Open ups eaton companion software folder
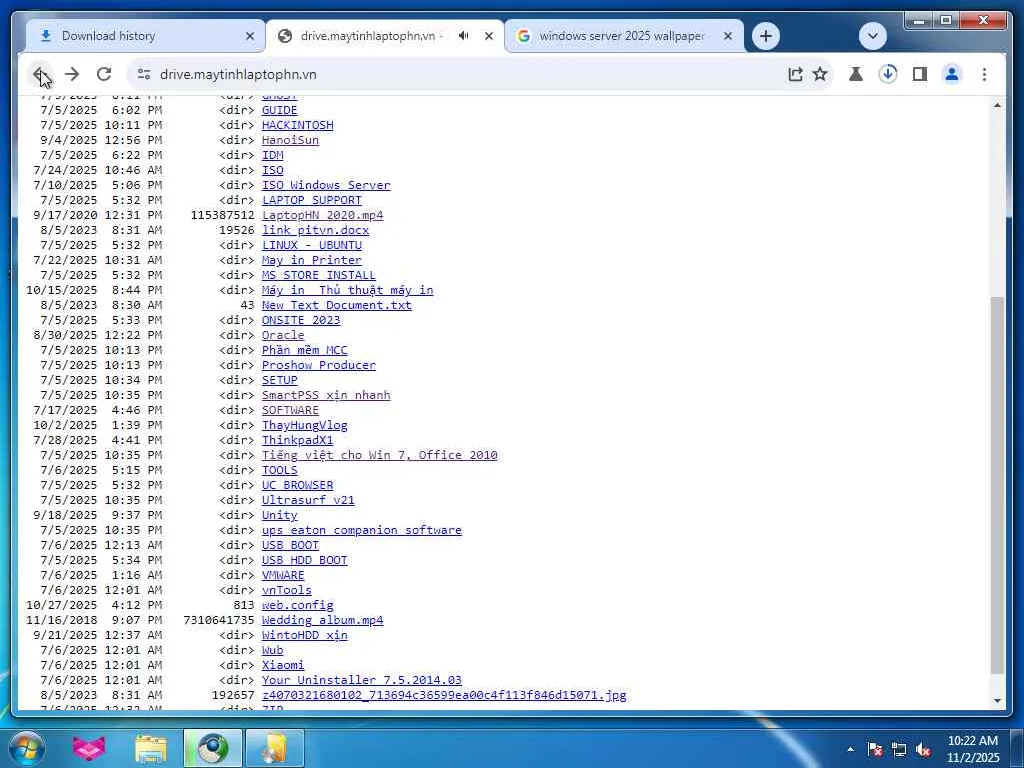 click(x=362, y=531)
